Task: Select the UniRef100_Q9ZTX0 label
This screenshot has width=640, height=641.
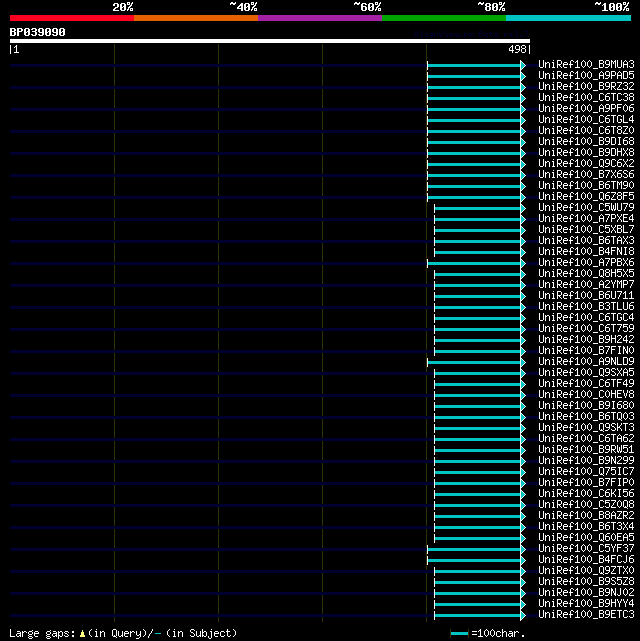Action: 586,571
